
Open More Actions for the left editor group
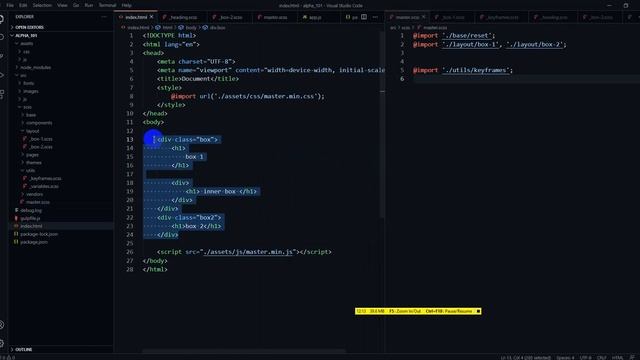[375, 17]
